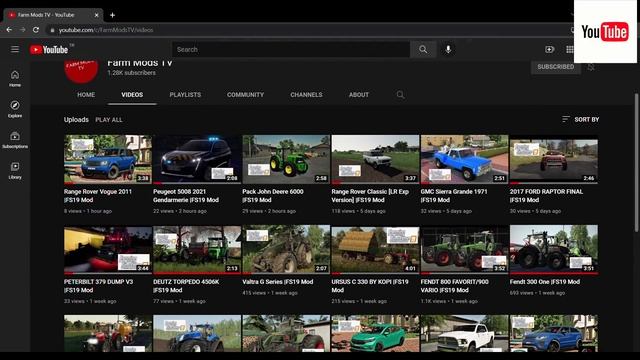The image size is (640, 360).
Task: Click the browser address bar URL
Action: [x=106, y=30]
